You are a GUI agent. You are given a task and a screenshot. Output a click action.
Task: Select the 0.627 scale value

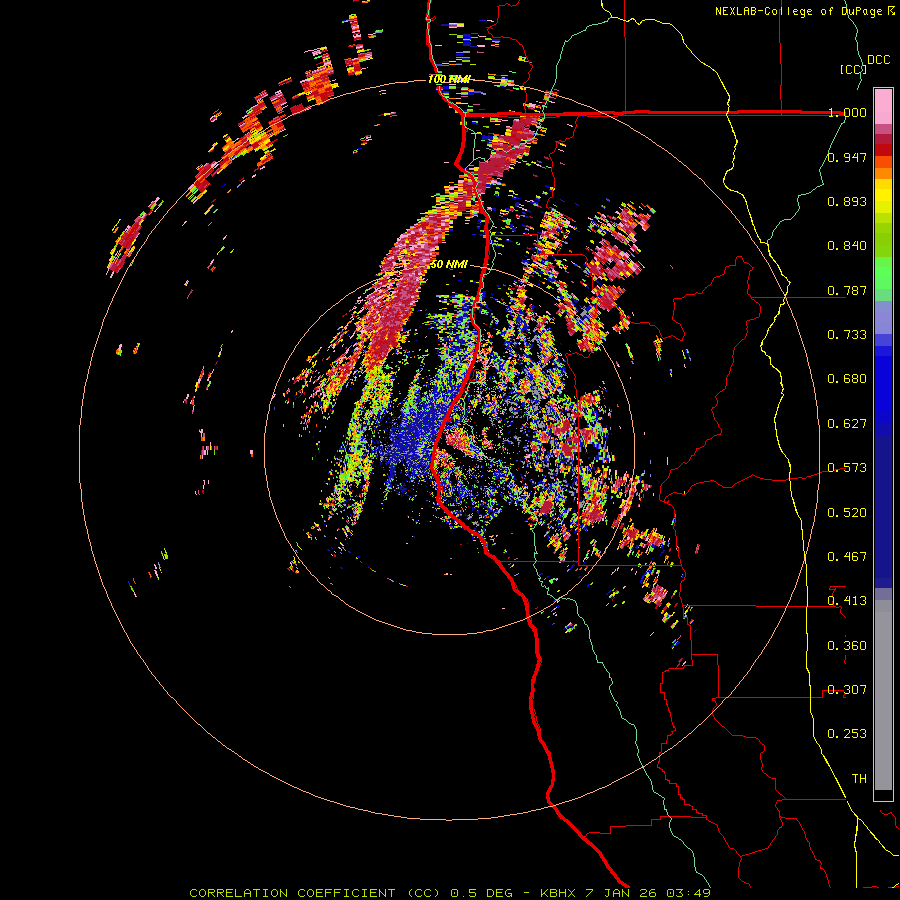[847, 424]
